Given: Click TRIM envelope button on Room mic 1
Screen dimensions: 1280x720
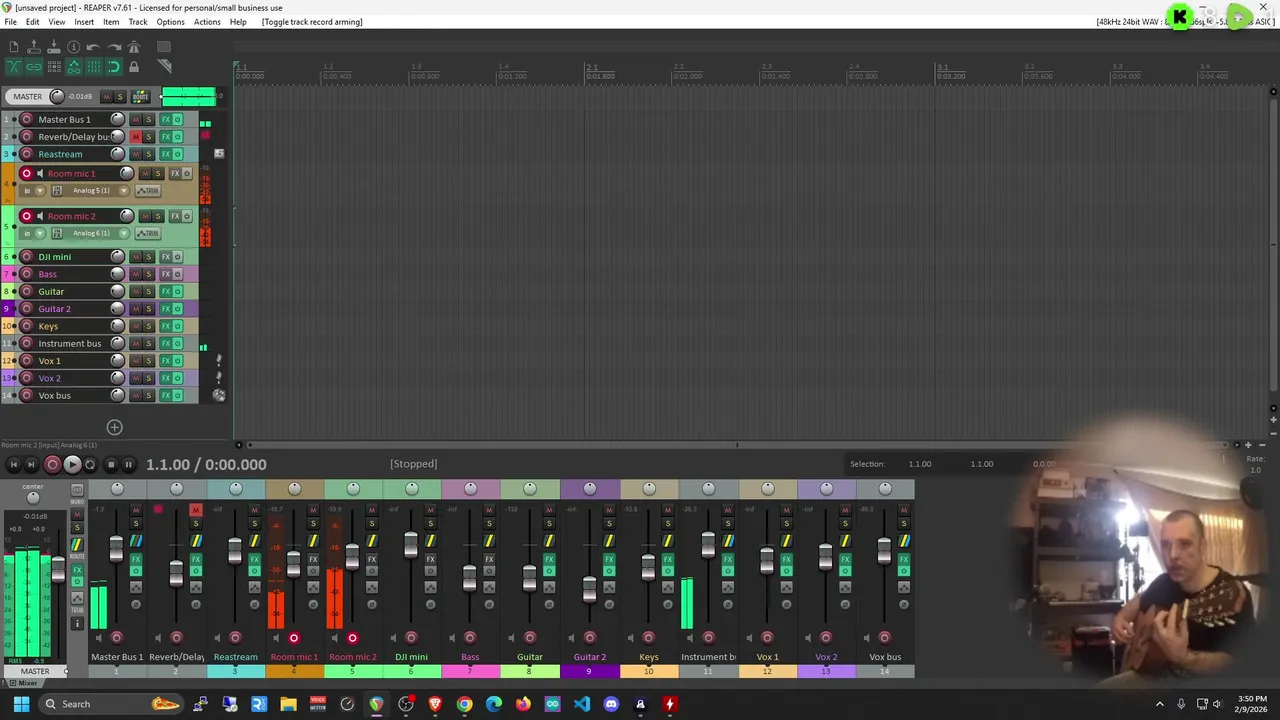Looking at the screenshot, I should coord(147,191).
